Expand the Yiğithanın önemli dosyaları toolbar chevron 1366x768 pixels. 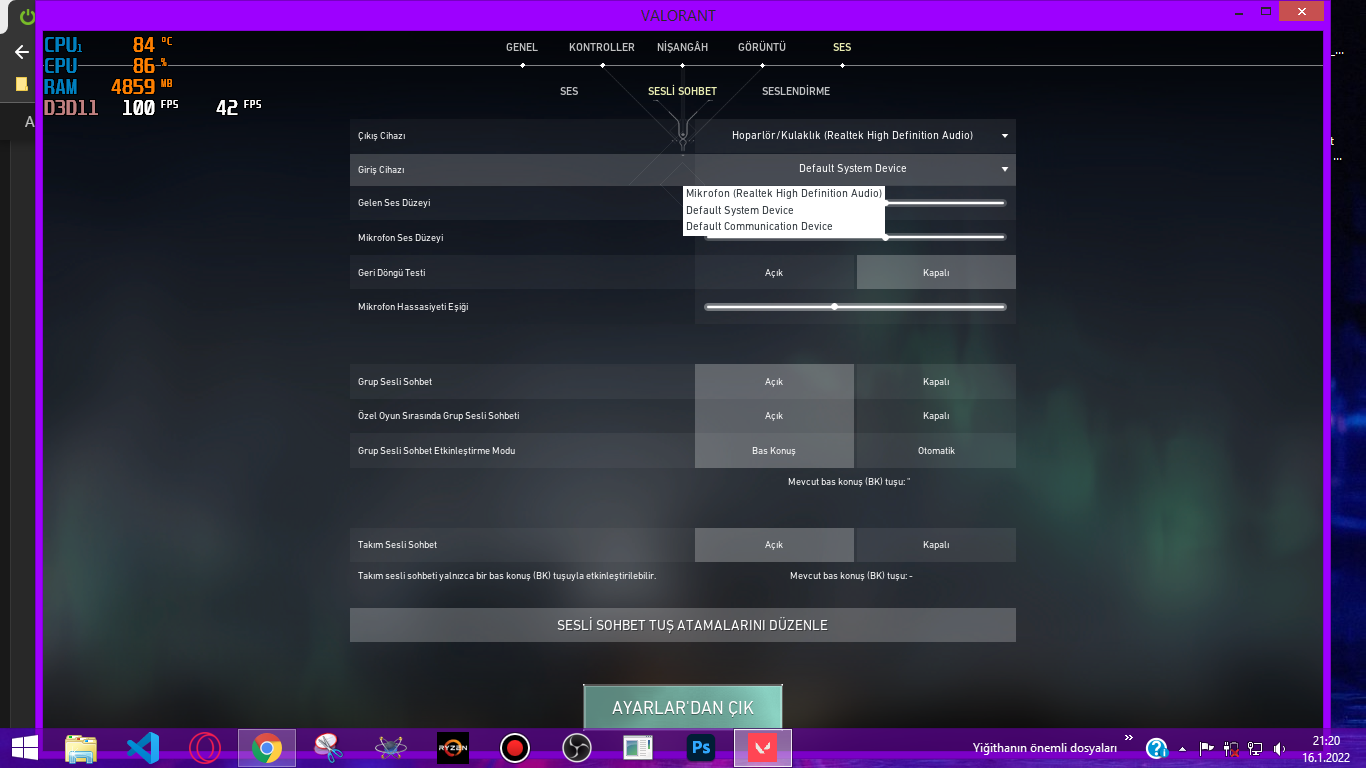(x=1129, y=739)
